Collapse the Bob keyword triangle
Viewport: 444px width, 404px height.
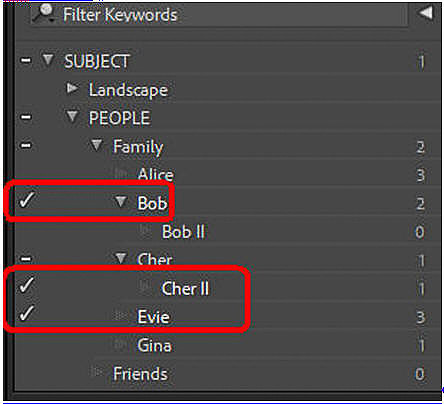pos(120,201)
